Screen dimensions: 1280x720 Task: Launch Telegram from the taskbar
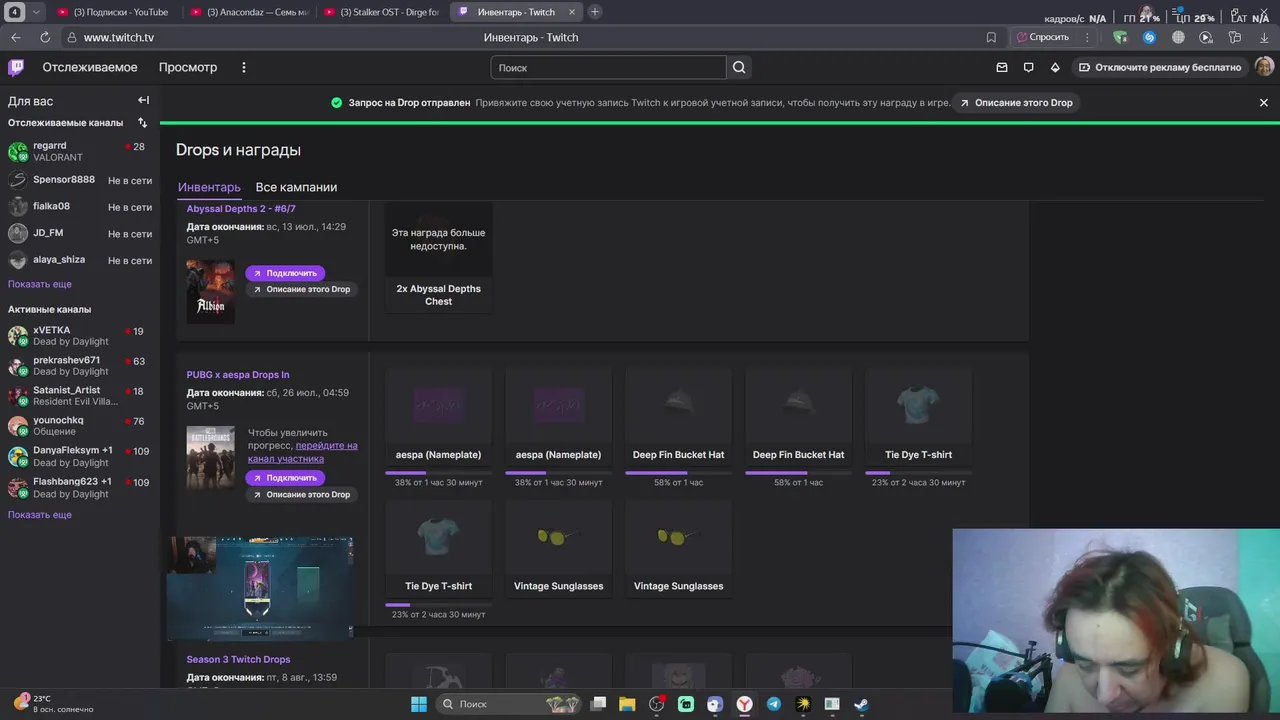tap(774, 704)
